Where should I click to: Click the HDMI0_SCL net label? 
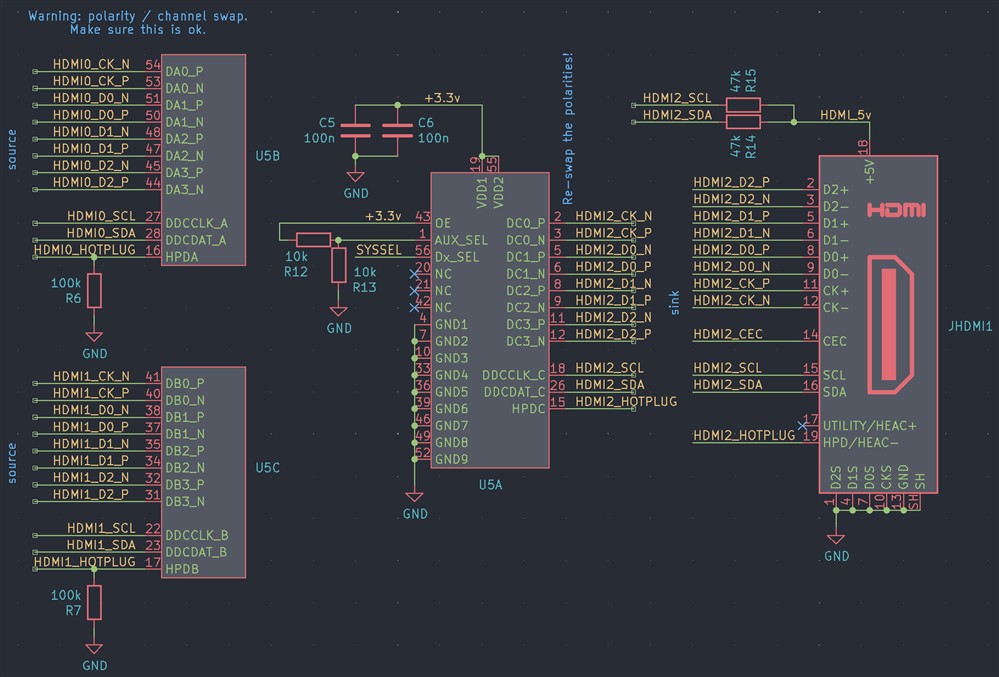click(101, 216)
